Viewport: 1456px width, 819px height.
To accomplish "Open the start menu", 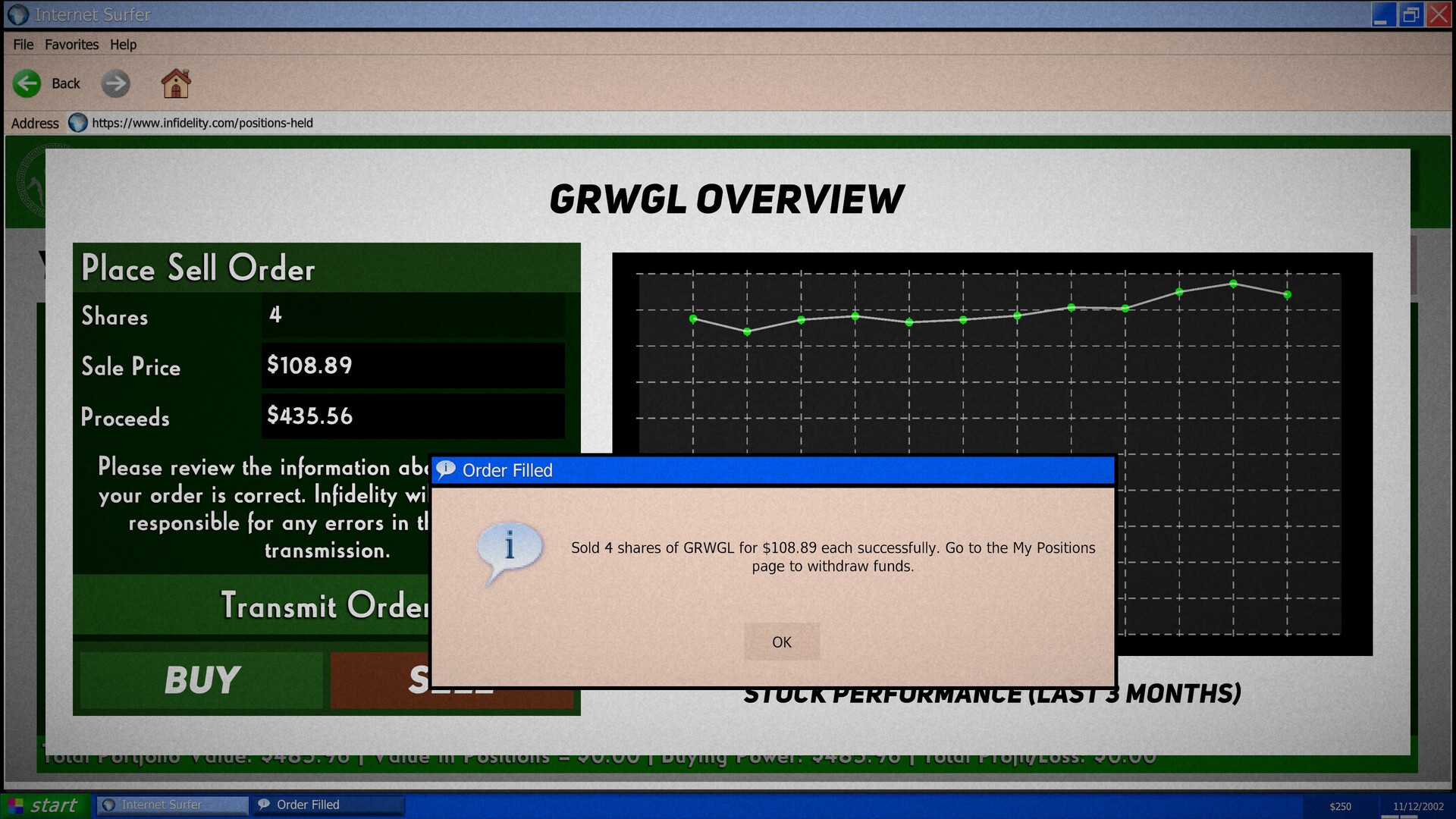I will click(45, 805).
